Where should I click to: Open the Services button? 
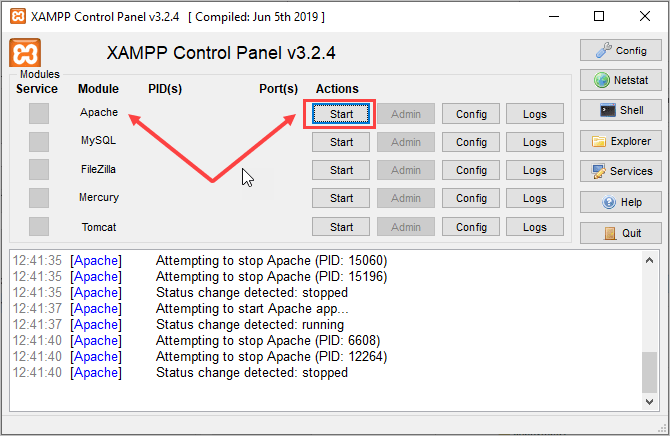[620, 171]
